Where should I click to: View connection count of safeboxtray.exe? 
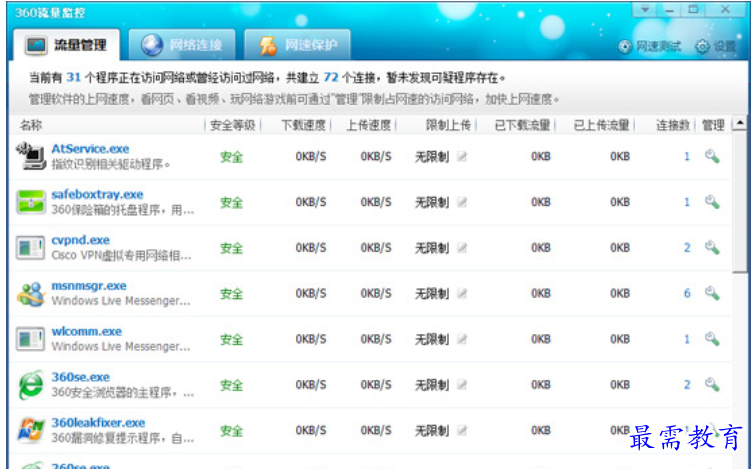coord(687,202)
